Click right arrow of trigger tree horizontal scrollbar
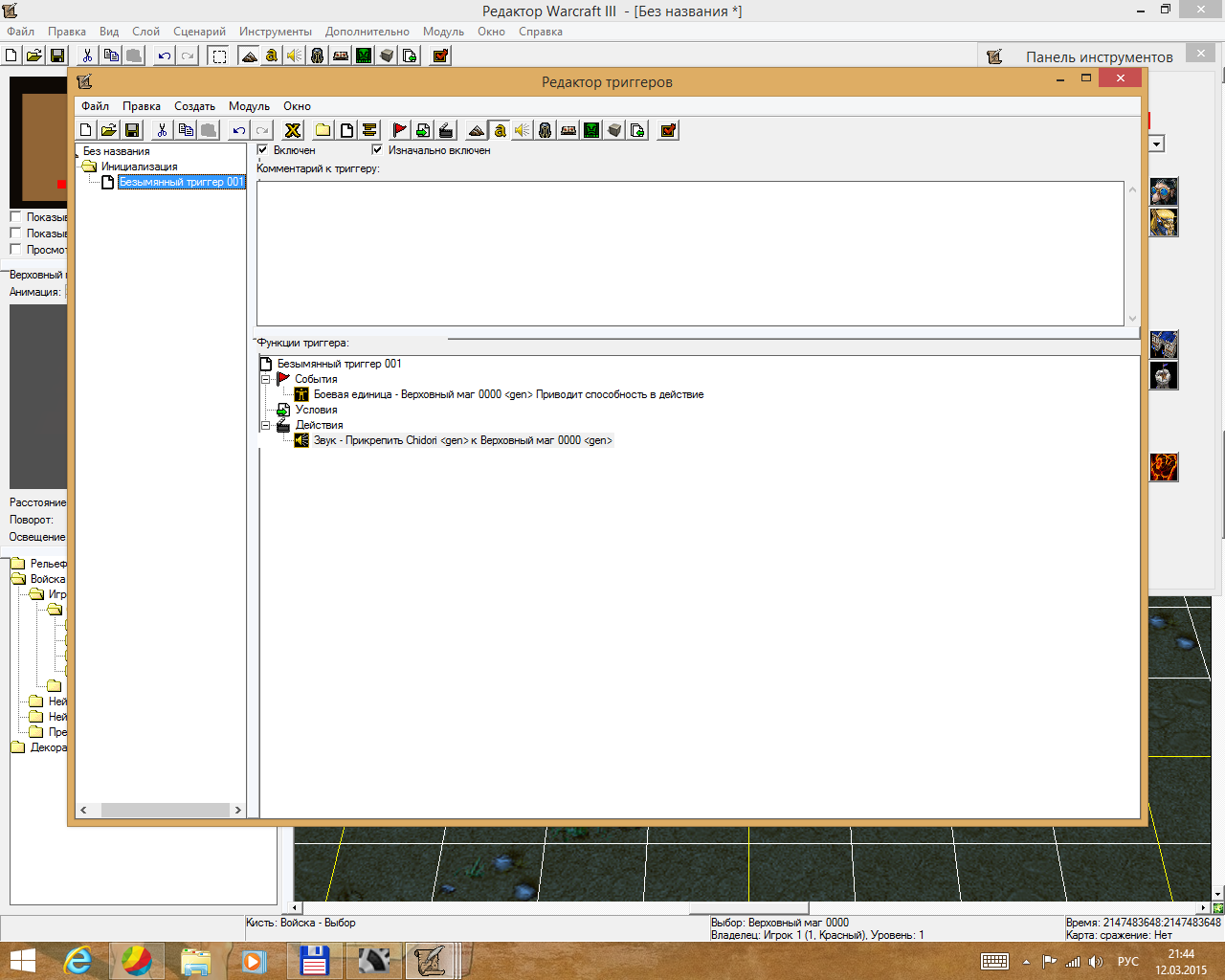This screenshot has width=1225, height=980. coord(237,810)
